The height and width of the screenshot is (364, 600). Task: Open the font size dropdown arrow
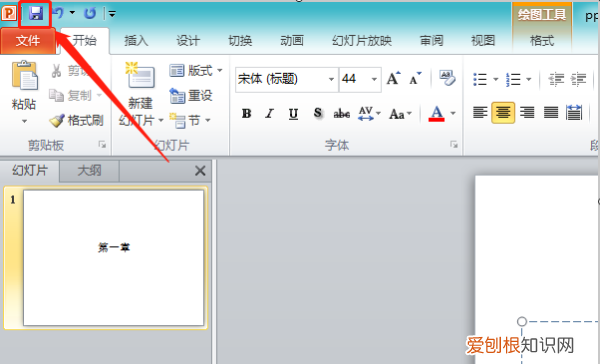(374, 79)
